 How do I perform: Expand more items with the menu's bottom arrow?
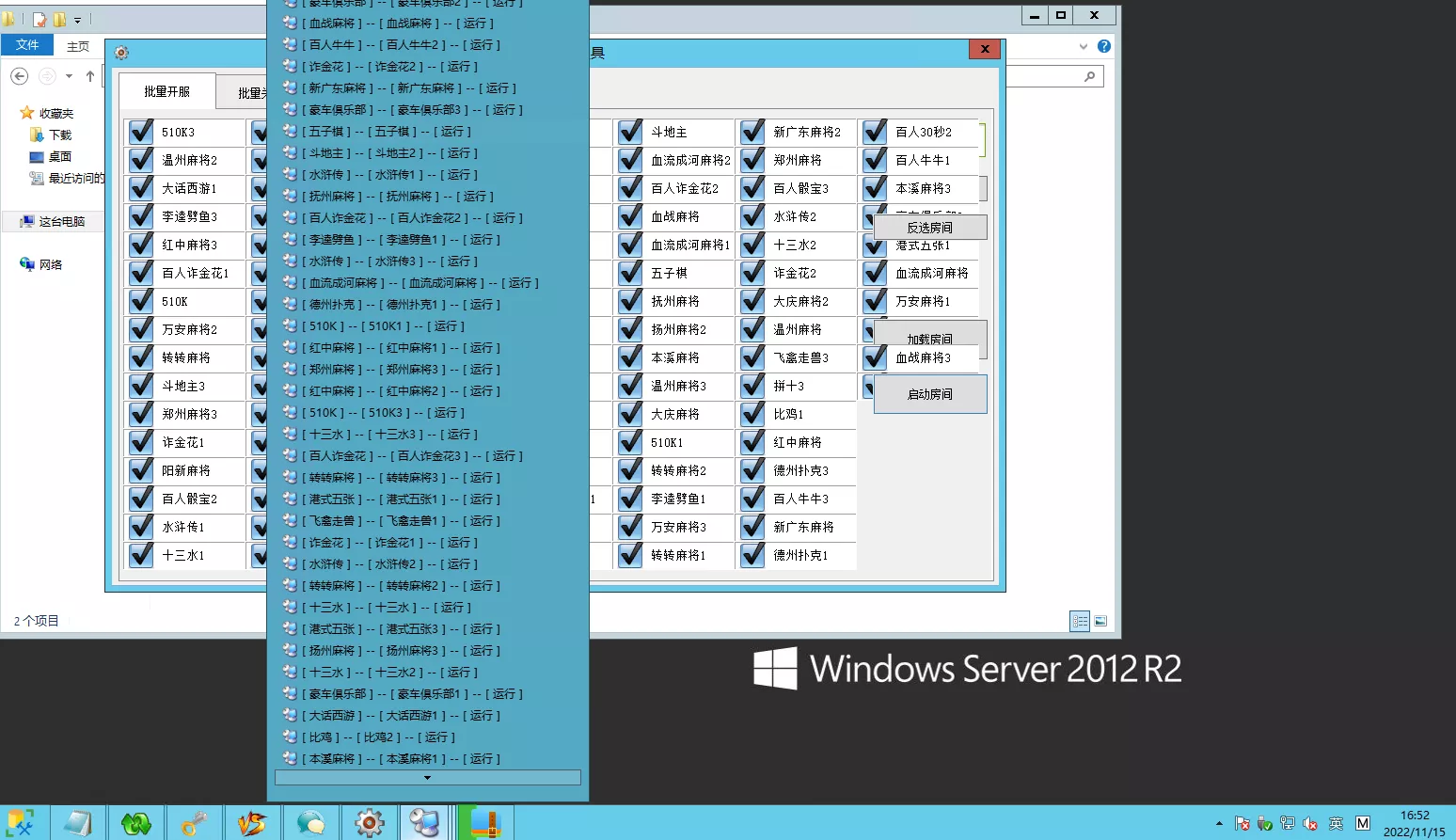tap(427, 778)
